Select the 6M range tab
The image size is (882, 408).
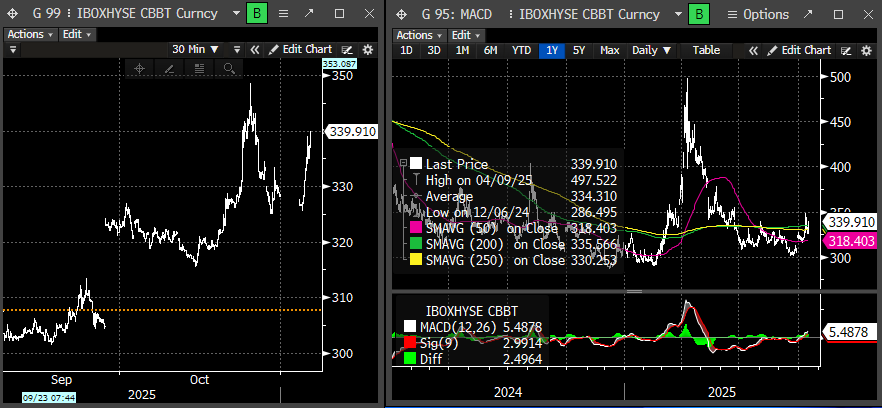coord(490,50)
